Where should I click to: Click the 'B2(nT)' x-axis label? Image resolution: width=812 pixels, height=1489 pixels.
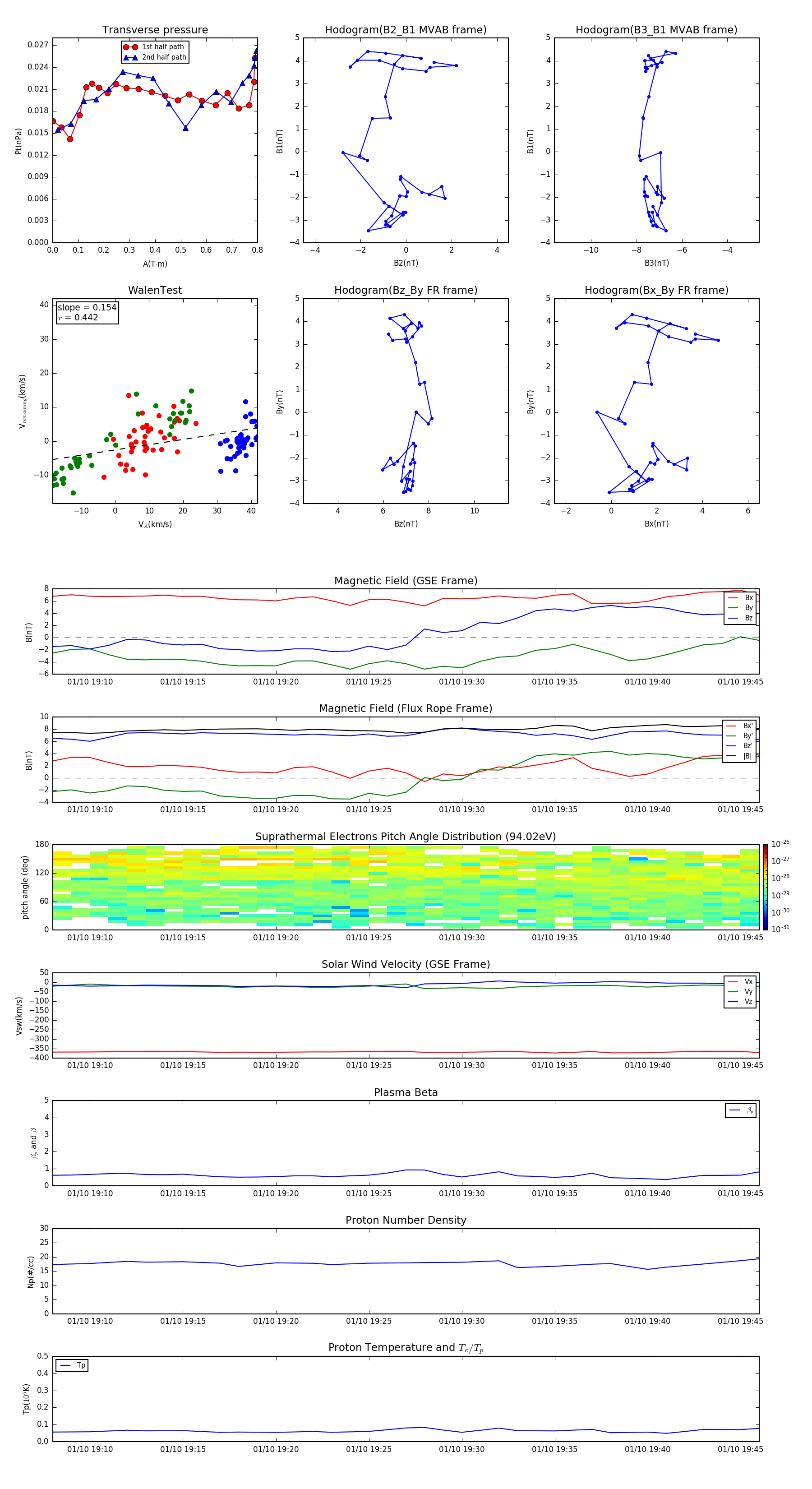(406, 263)
